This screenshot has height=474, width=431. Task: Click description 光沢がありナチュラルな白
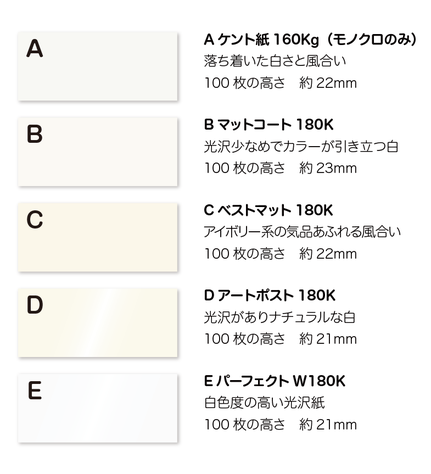280,317
